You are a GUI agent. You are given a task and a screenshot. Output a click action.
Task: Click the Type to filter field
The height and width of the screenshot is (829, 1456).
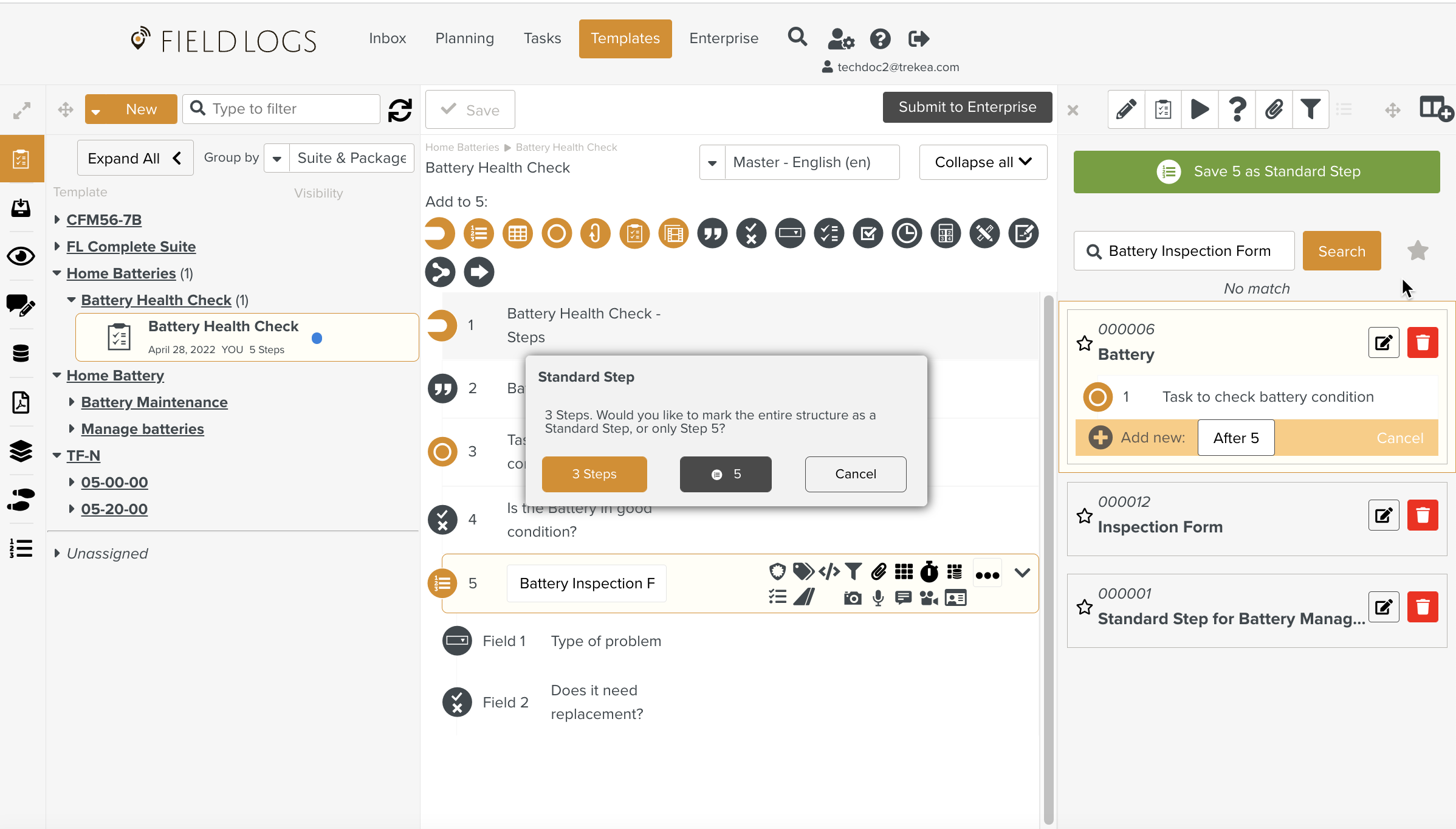click(281, 109)
